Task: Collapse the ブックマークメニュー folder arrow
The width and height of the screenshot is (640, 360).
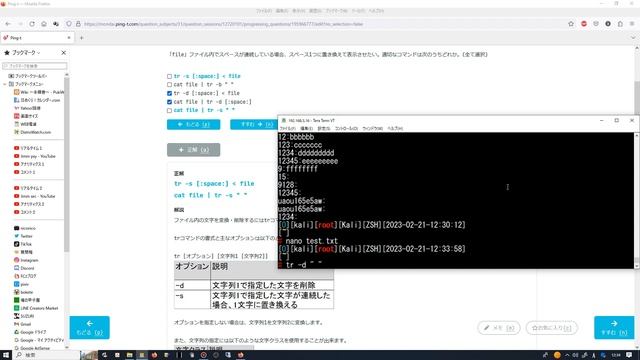Action: [x=4, y=84]
